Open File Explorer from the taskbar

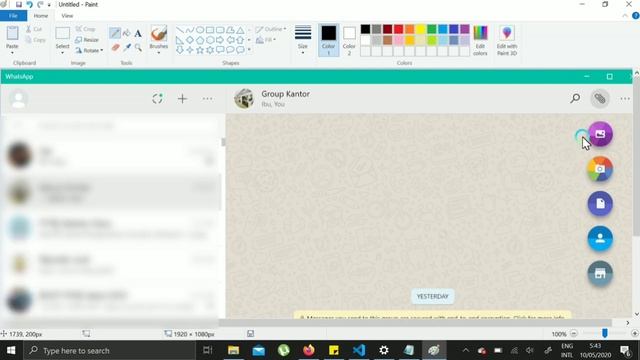(233, 350)
